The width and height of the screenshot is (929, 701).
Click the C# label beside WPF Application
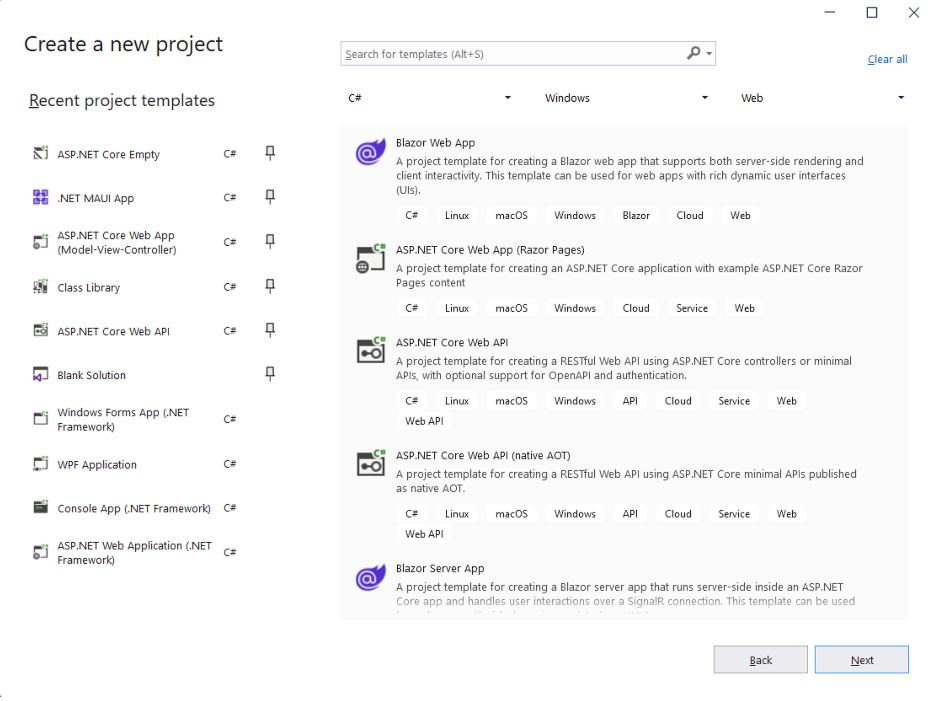point(230,464)
